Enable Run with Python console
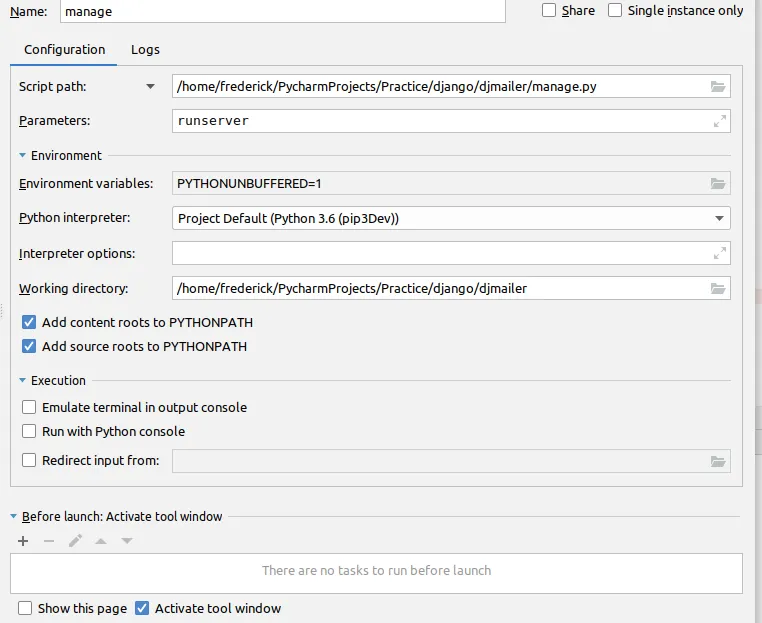Viewport: 762px width, 623px height. point(29,432)
